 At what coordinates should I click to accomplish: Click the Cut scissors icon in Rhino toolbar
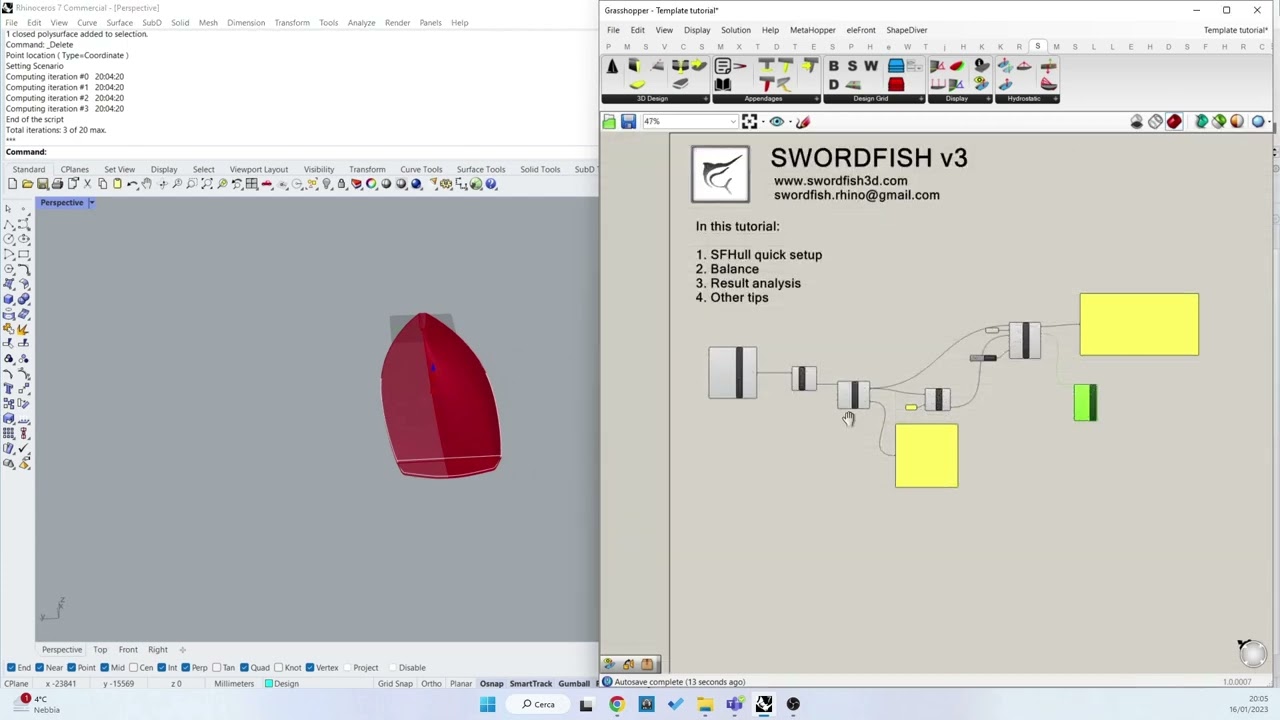pyautogui.click(x=88, y=184)
